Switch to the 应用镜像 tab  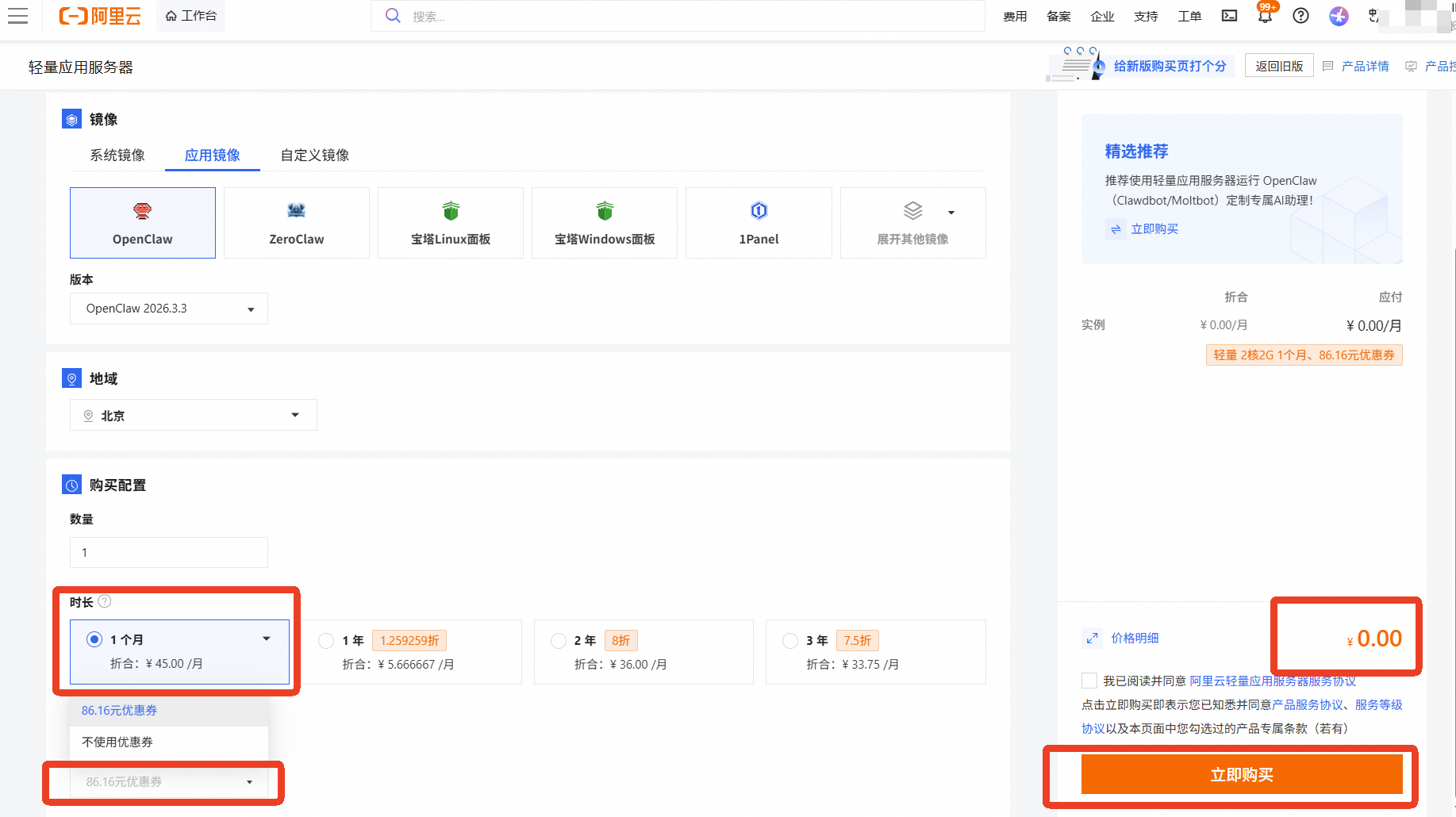(213, 155)
